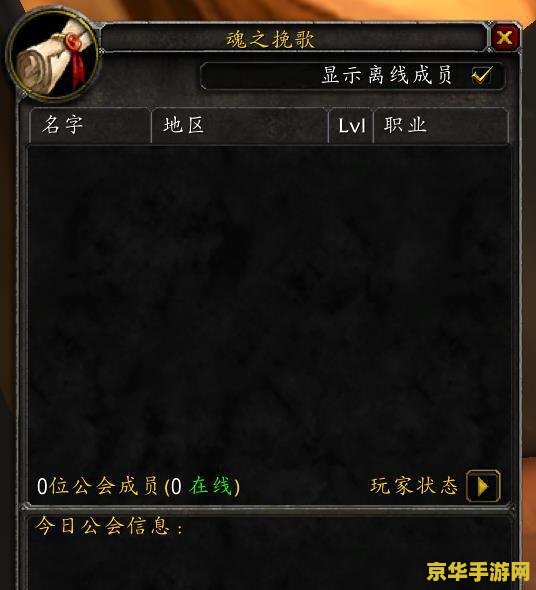Click the yellow checkmark icon
The image size is (536, 590).
pos(482,75)
